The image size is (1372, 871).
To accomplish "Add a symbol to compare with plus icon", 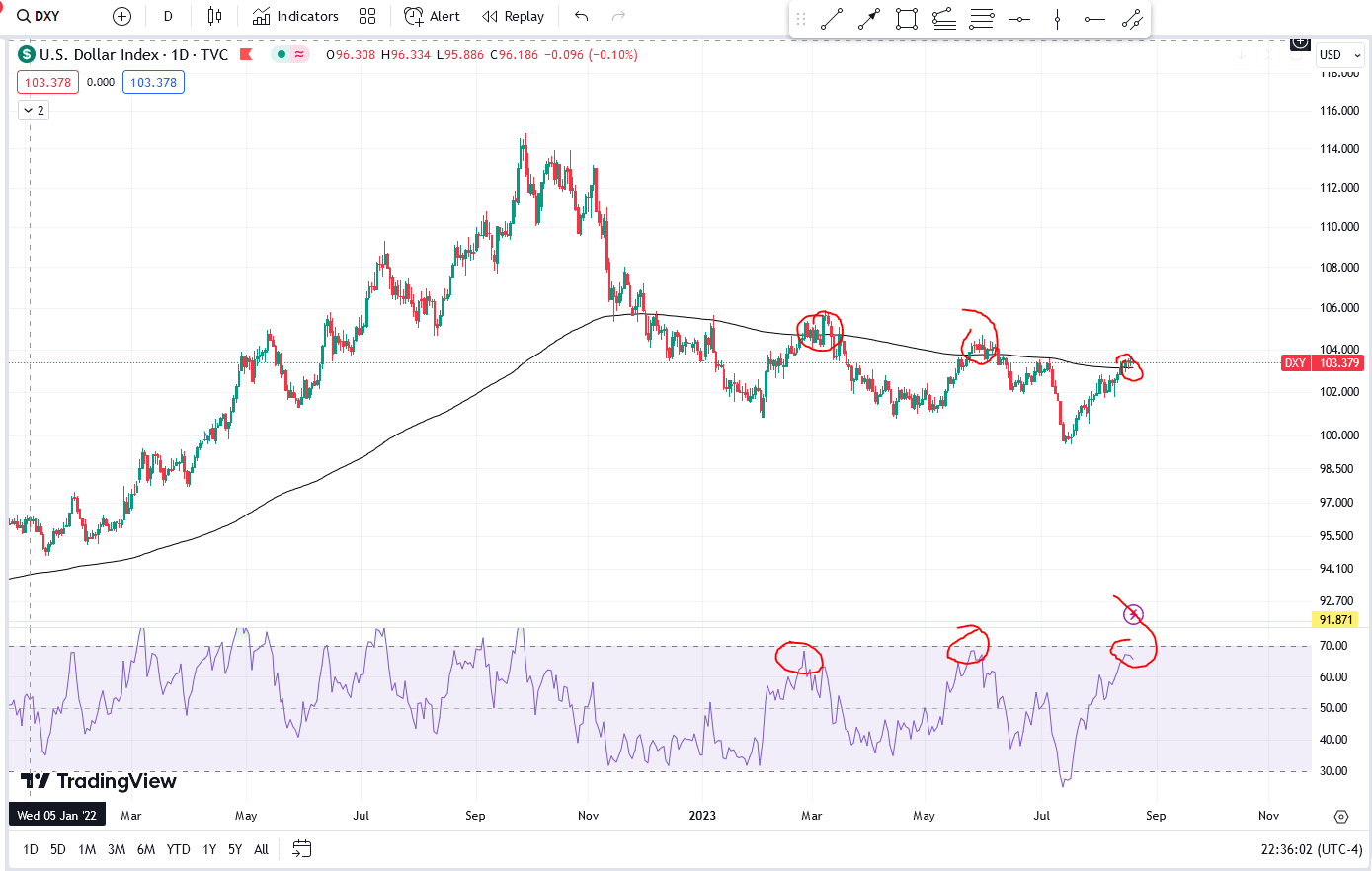I will [x=121, y=16].
